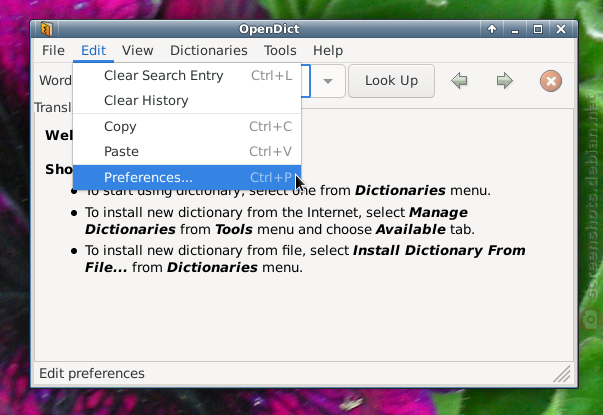Select Clear History menu entry

[x=187, y=100]
